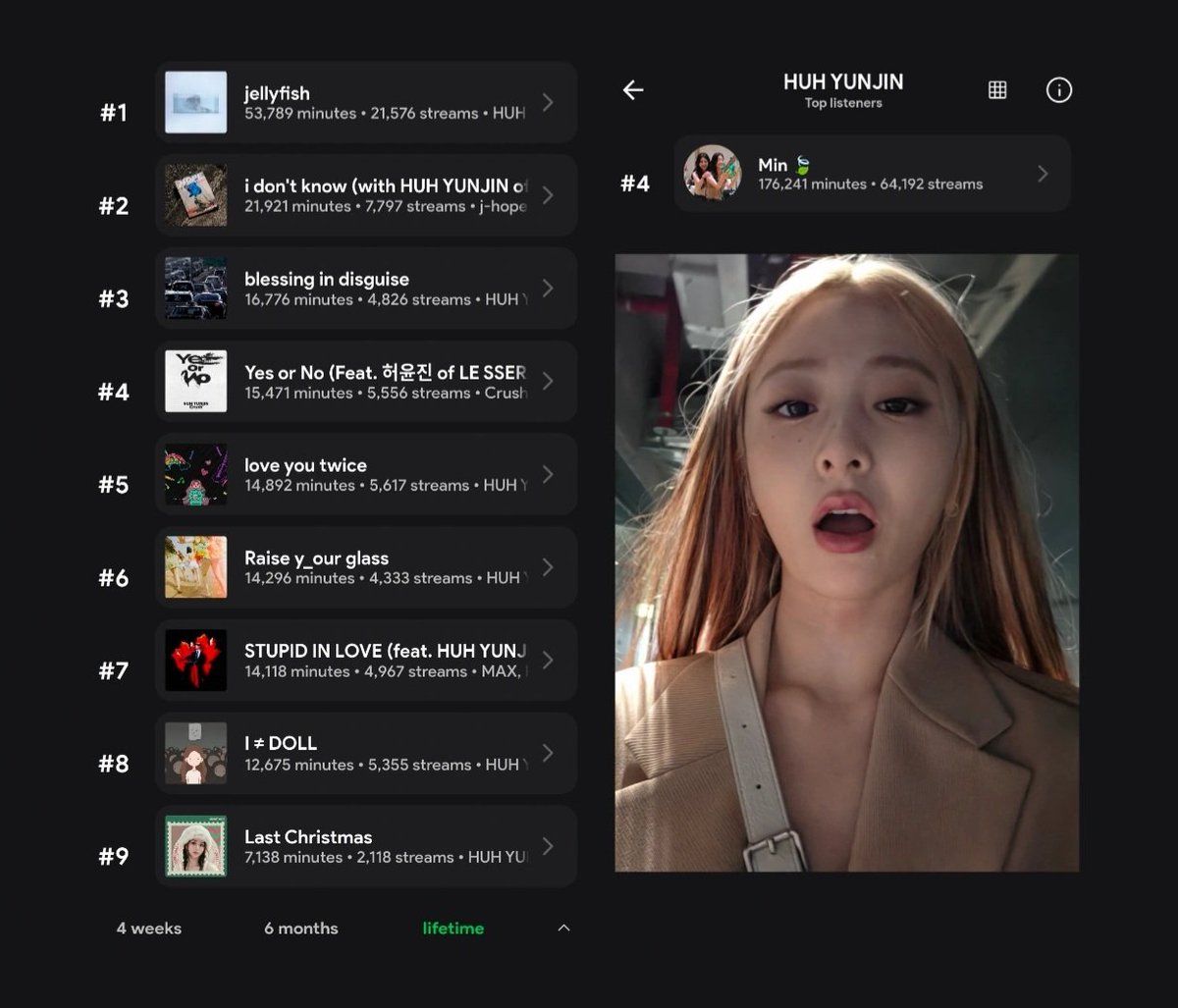
Task: Go back with the left arrow icon
Action: point(633,90)
